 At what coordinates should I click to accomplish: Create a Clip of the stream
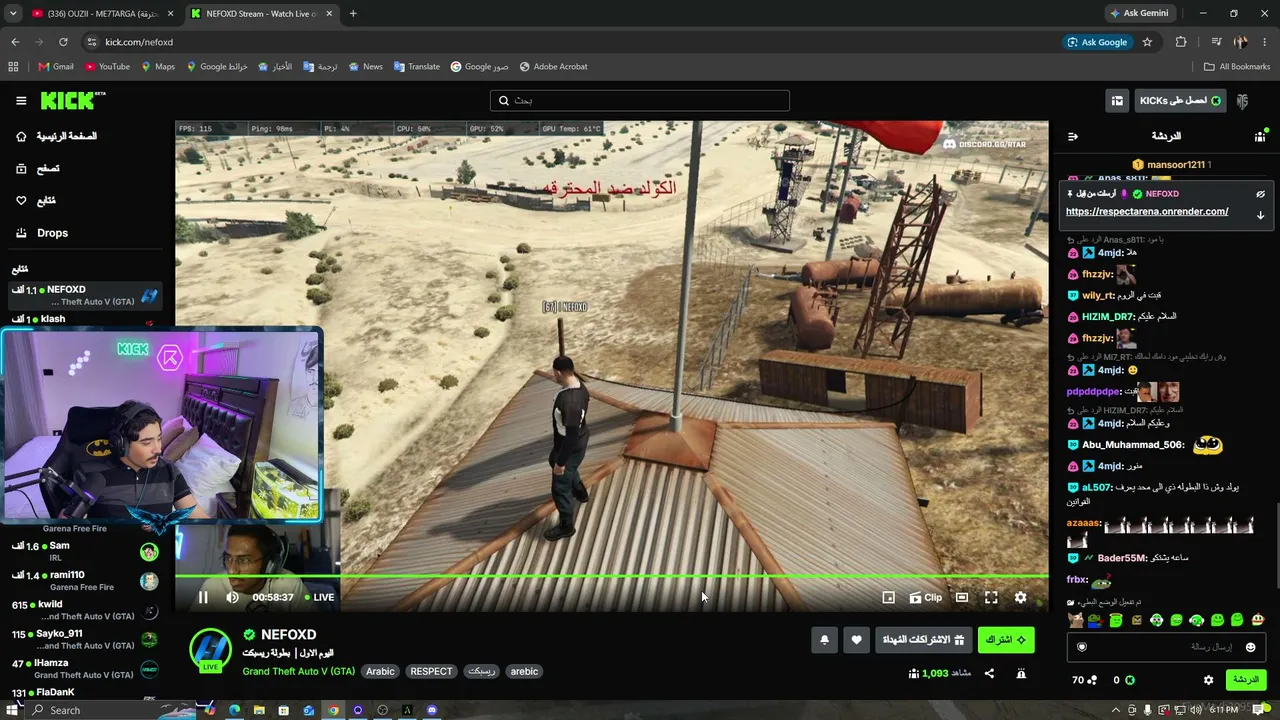(x=926, y=597)
